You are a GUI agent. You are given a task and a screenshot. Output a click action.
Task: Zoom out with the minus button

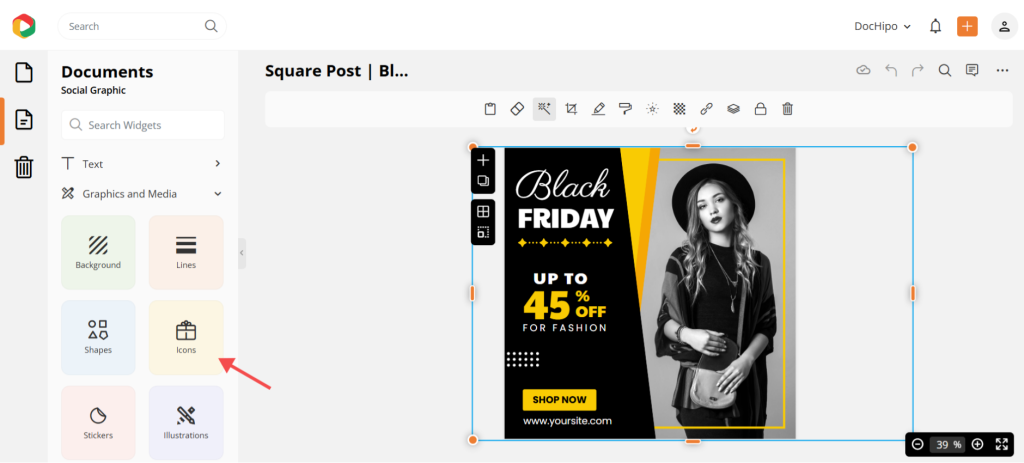pos(918,445)
